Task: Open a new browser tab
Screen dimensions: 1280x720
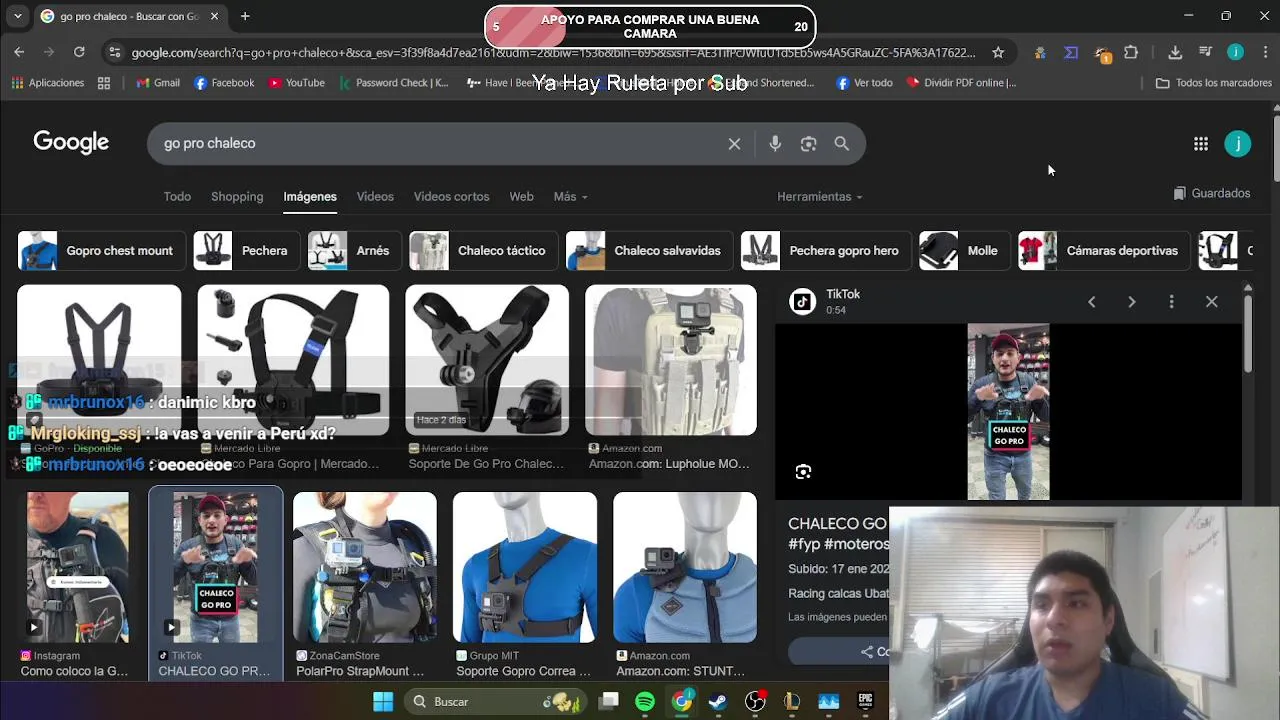Action: point(245,16)
